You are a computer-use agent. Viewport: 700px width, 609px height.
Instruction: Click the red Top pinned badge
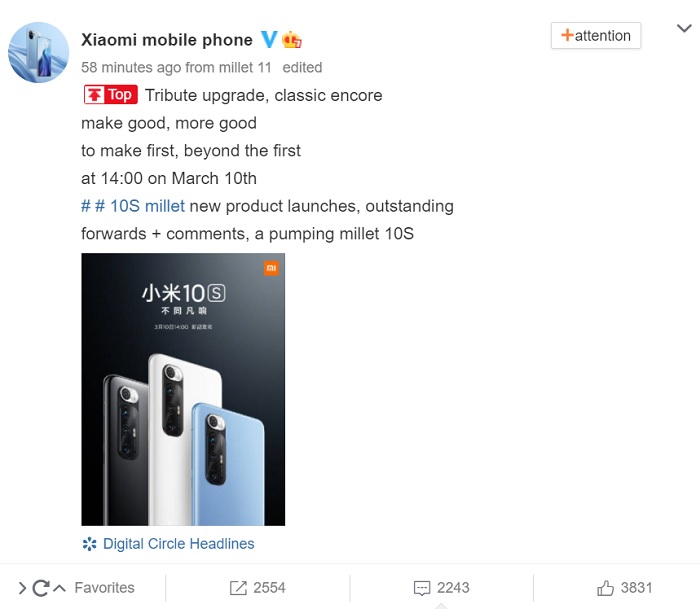111,95
